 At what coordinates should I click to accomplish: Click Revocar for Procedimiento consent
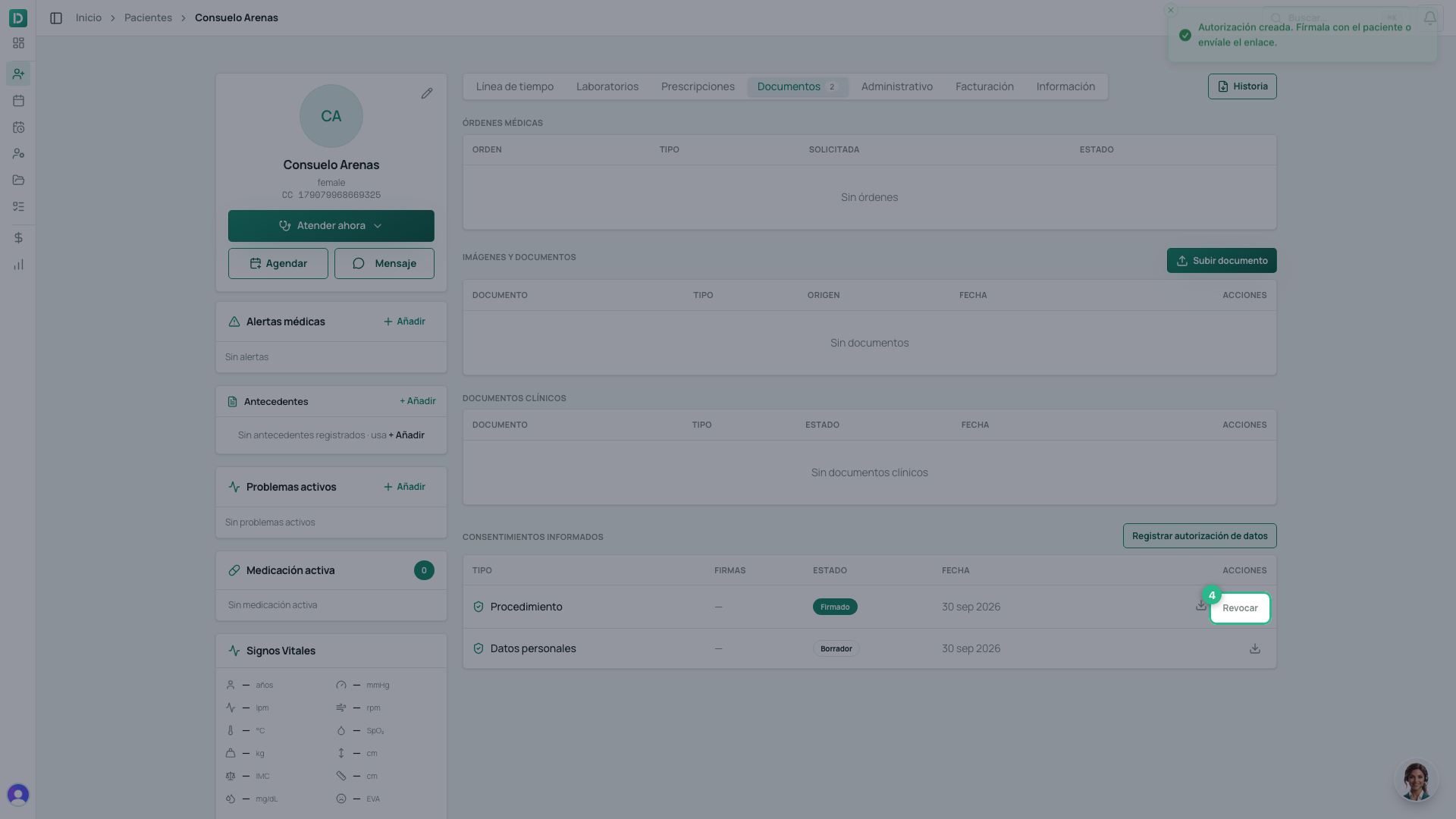[1240, 608]
